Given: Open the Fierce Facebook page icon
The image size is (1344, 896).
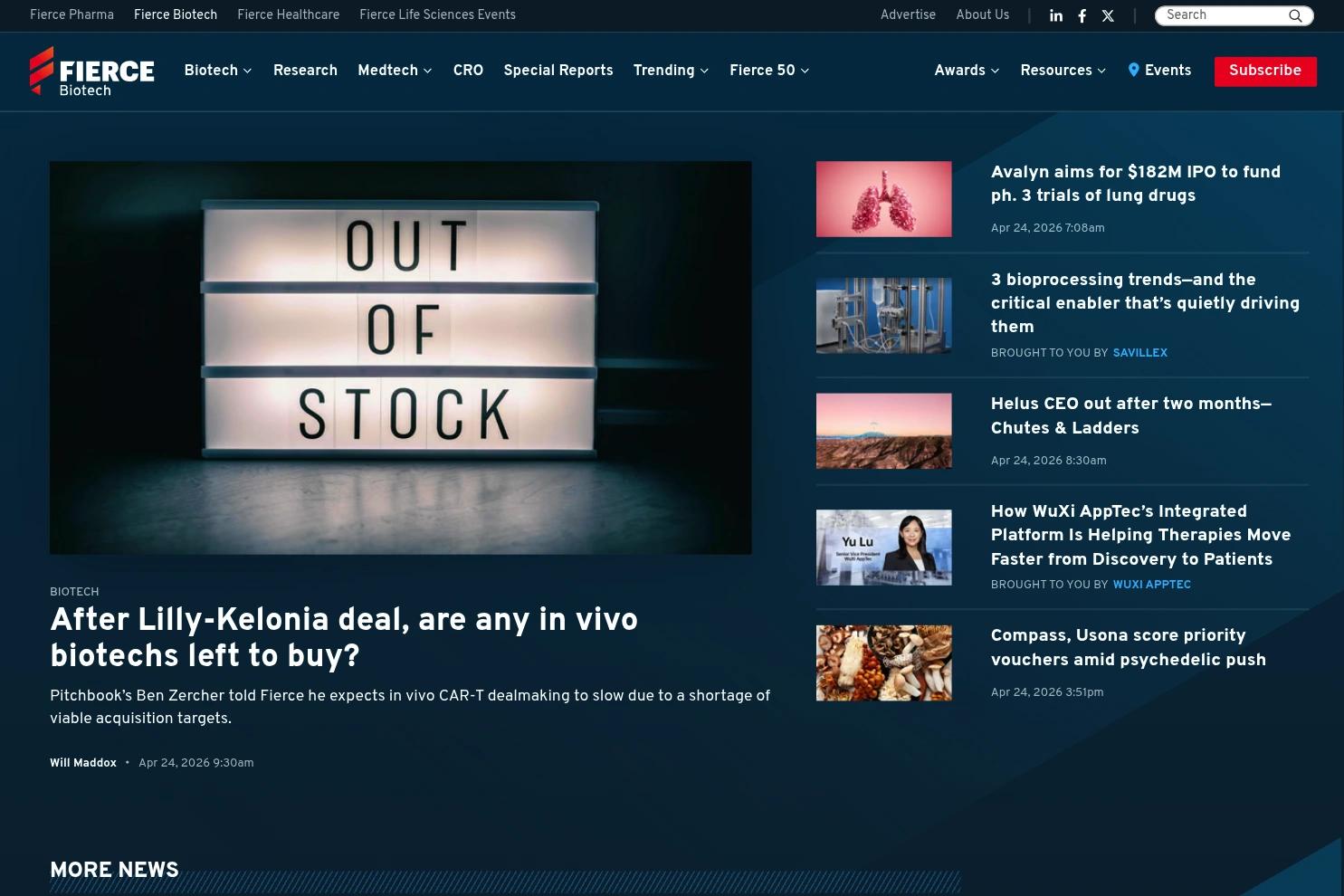Looking at the screenshot, I should click(x=1082, y=15).
